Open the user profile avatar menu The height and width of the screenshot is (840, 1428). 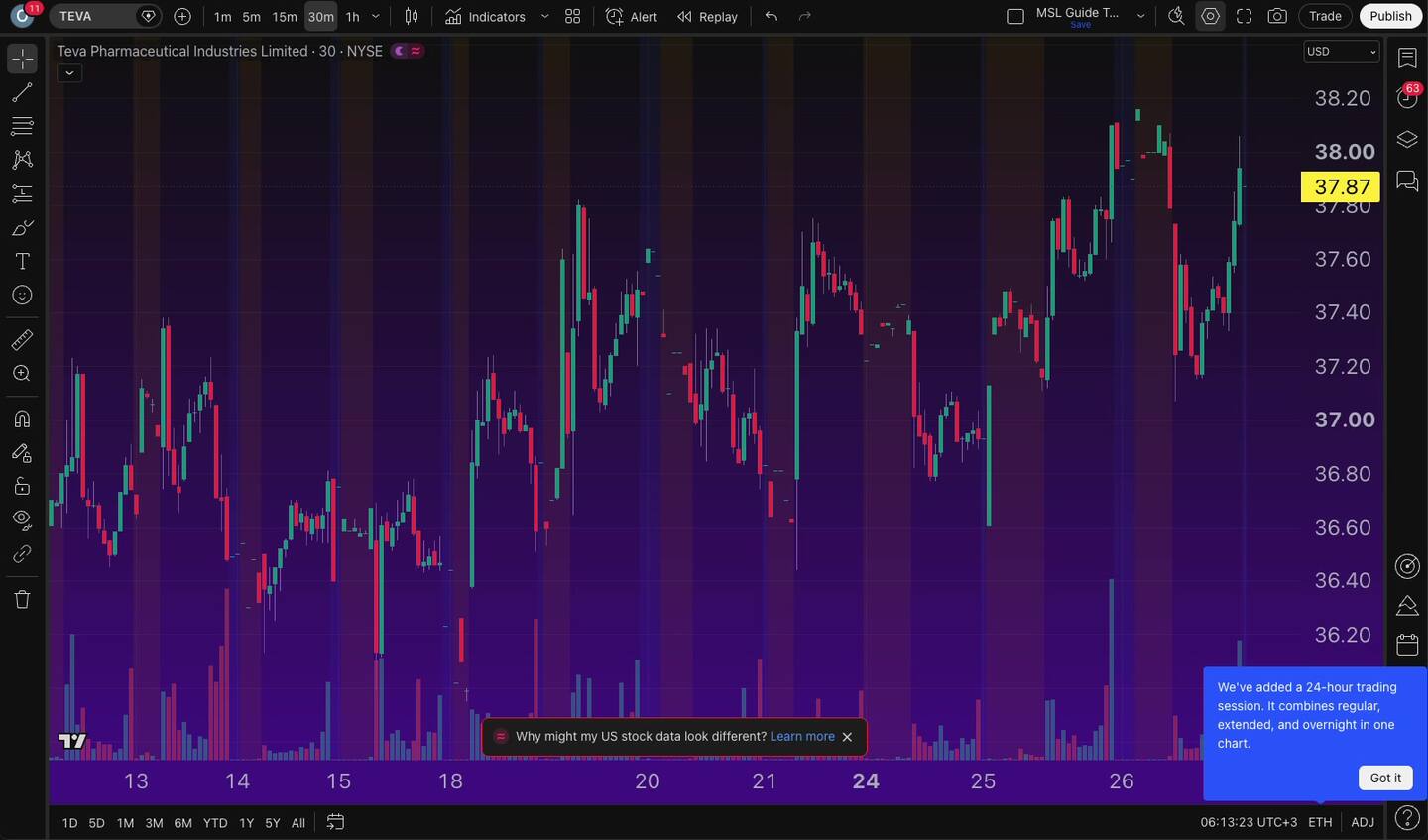pyautogui.click(x=22, y=16)
